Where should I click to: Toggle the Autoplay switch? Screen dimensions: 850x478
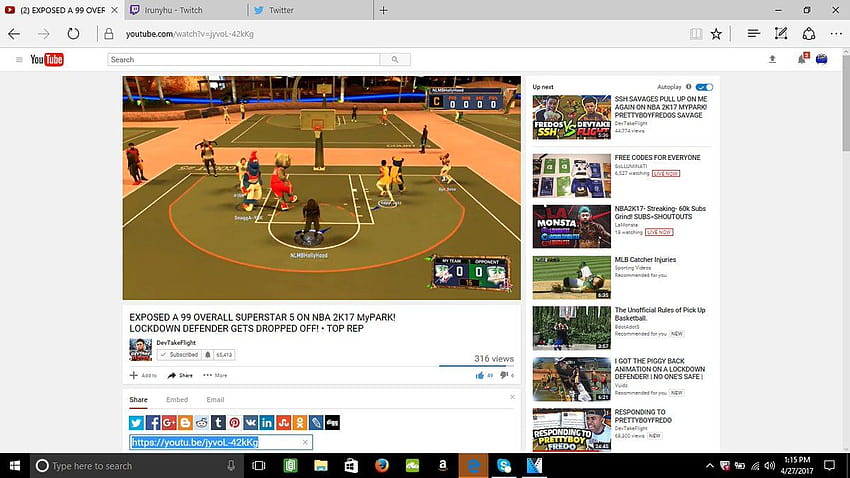[705, 87]
